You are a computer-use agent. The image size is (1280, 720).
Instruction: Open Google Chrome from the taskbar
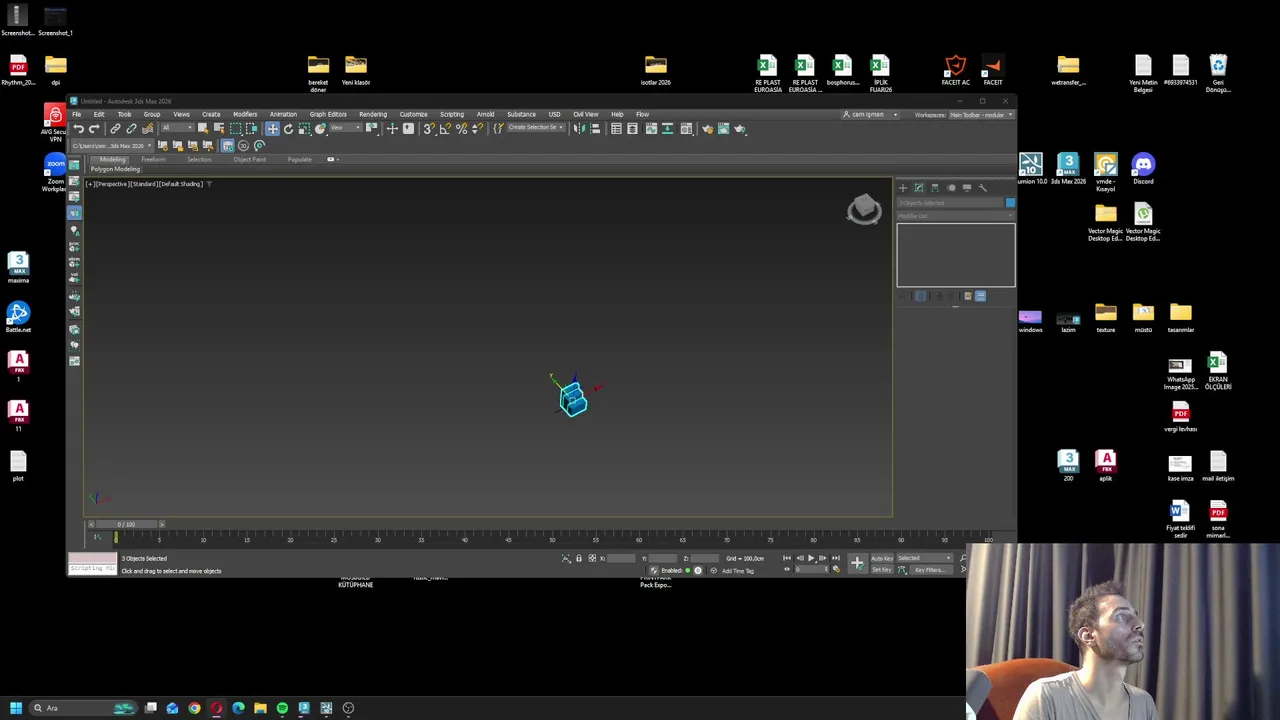pos(194,708)
